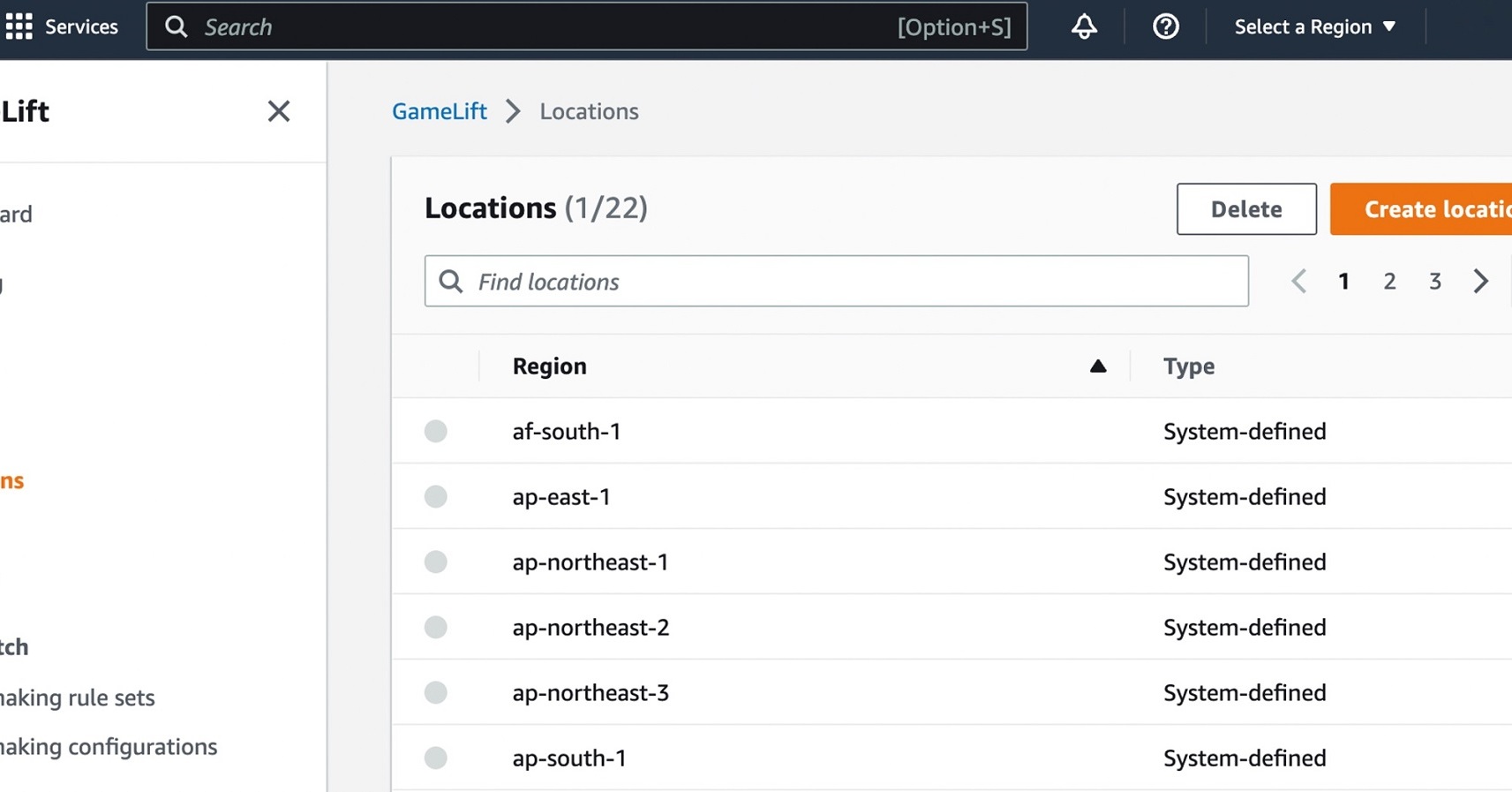The width and height of the screenshot is (1512, 792).
Task: Select the ap-northeast-3 radio button
Action: click(x=436, y=692)
